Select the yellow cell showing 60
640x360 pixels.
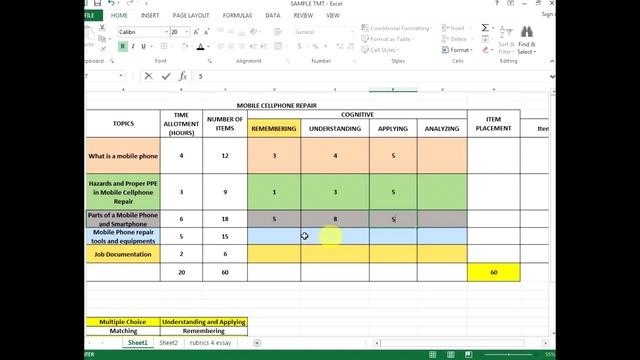[493, 272]
